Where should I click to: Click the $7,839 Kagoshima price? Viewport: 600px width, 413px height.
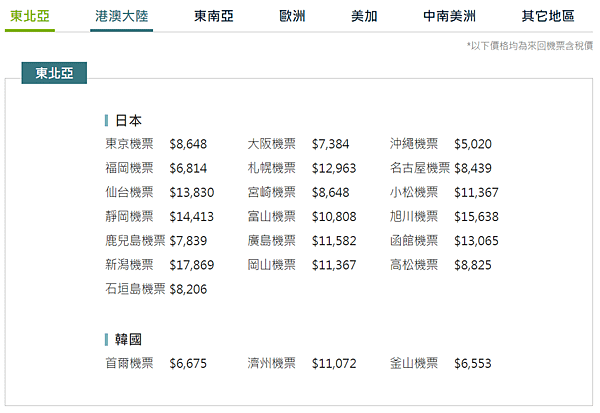pyautogui.click(x=188, y=241)
